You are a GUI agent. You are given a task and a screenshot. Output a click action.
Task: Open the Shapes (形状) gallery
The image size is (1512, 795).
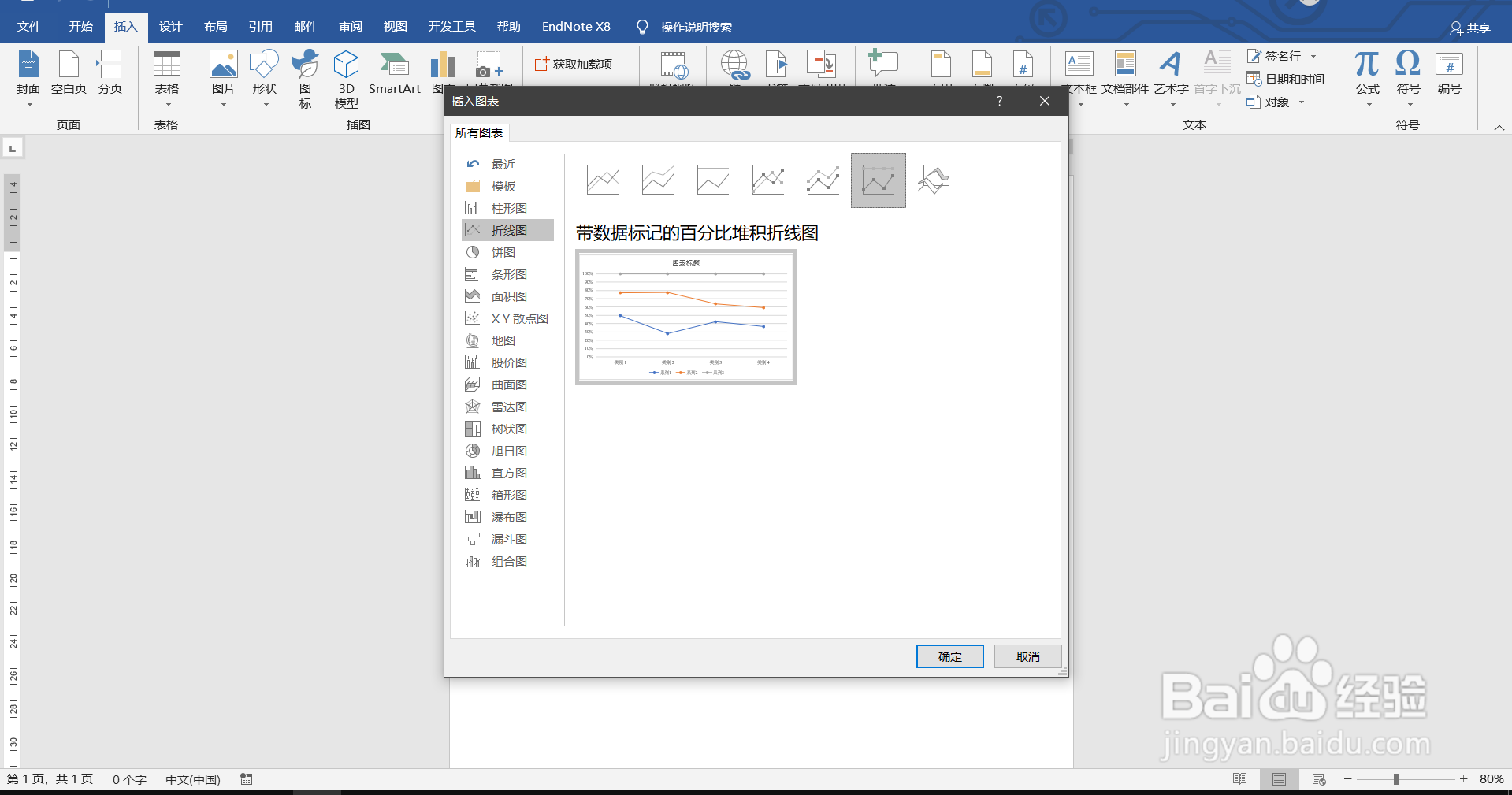tap(264, 77)
